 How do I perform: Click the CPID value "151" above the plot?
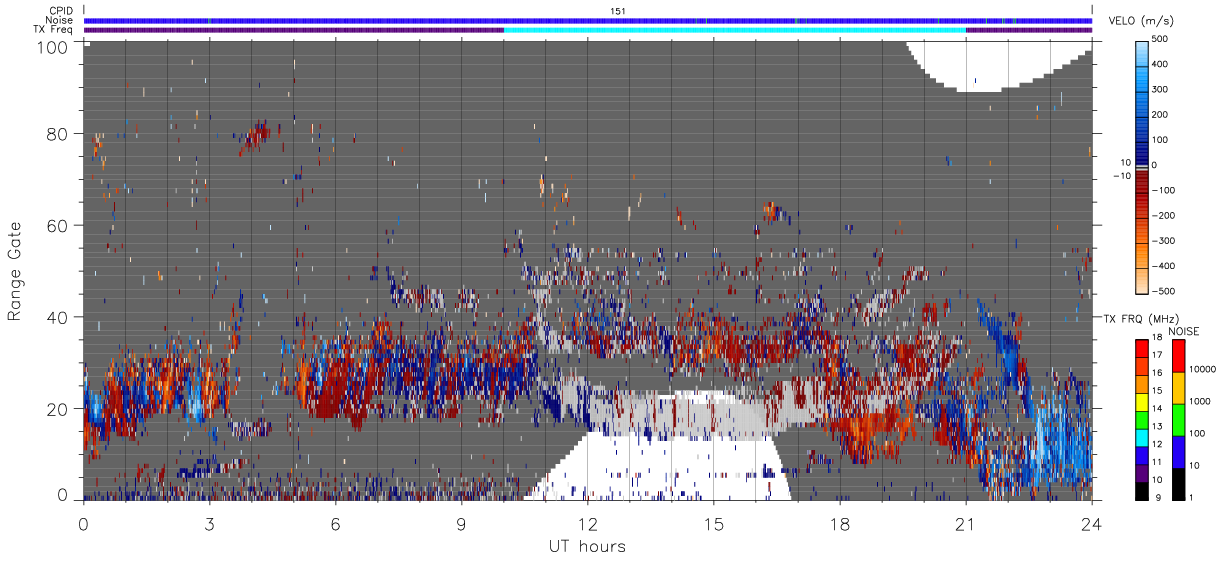pos(618,11)
